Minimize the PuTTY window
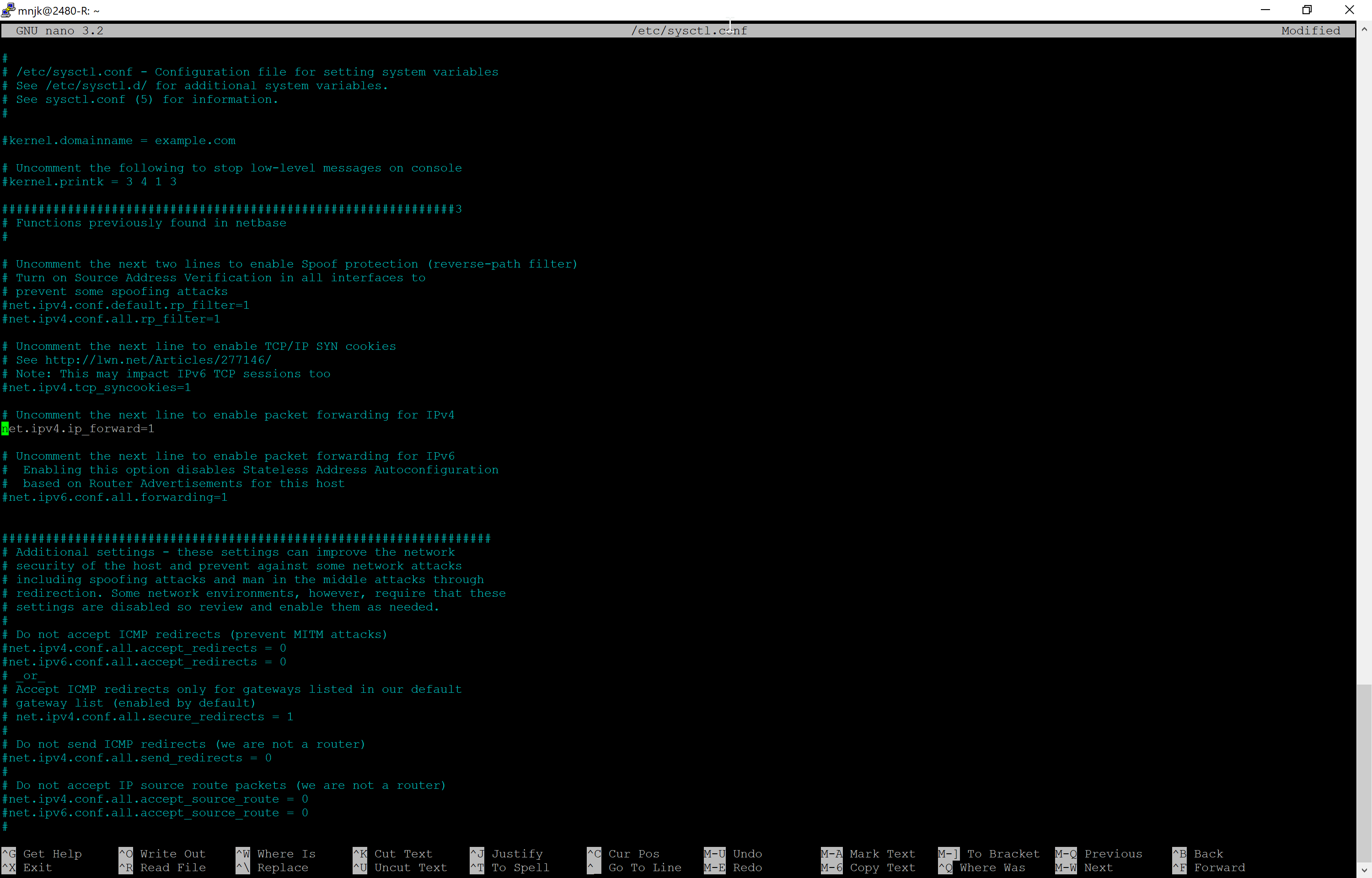Screen dimensions: 1372x878 pos(1265,10)
